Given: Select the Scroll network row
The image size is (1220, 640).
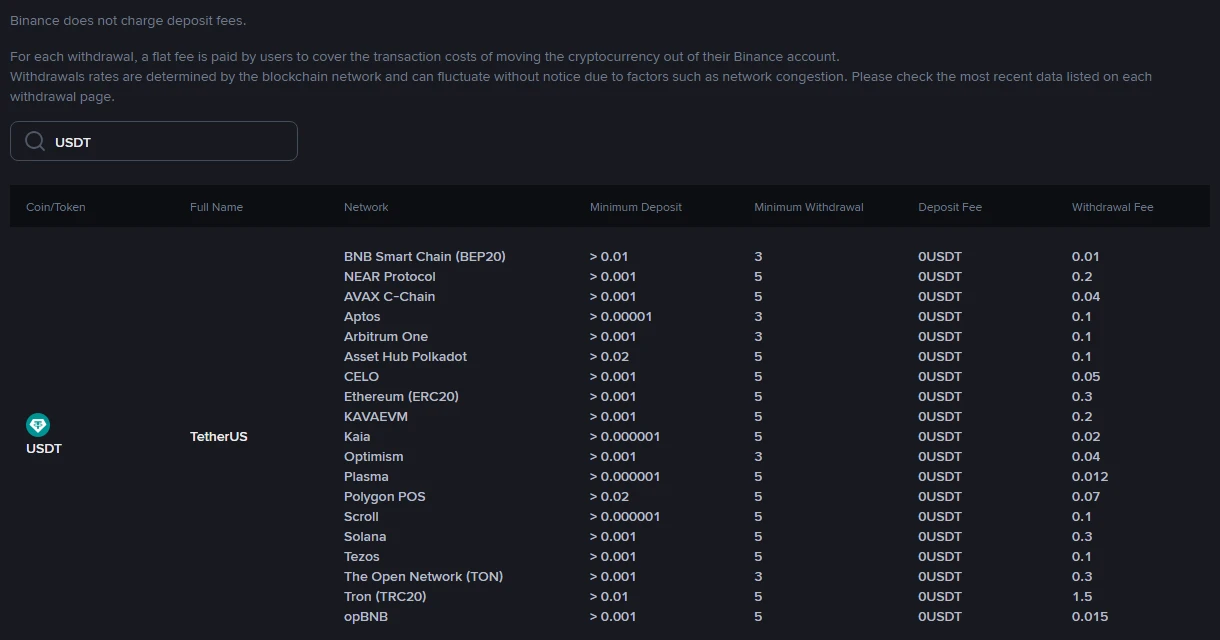Looking at the screenshot, I should [x=361, y=516].
